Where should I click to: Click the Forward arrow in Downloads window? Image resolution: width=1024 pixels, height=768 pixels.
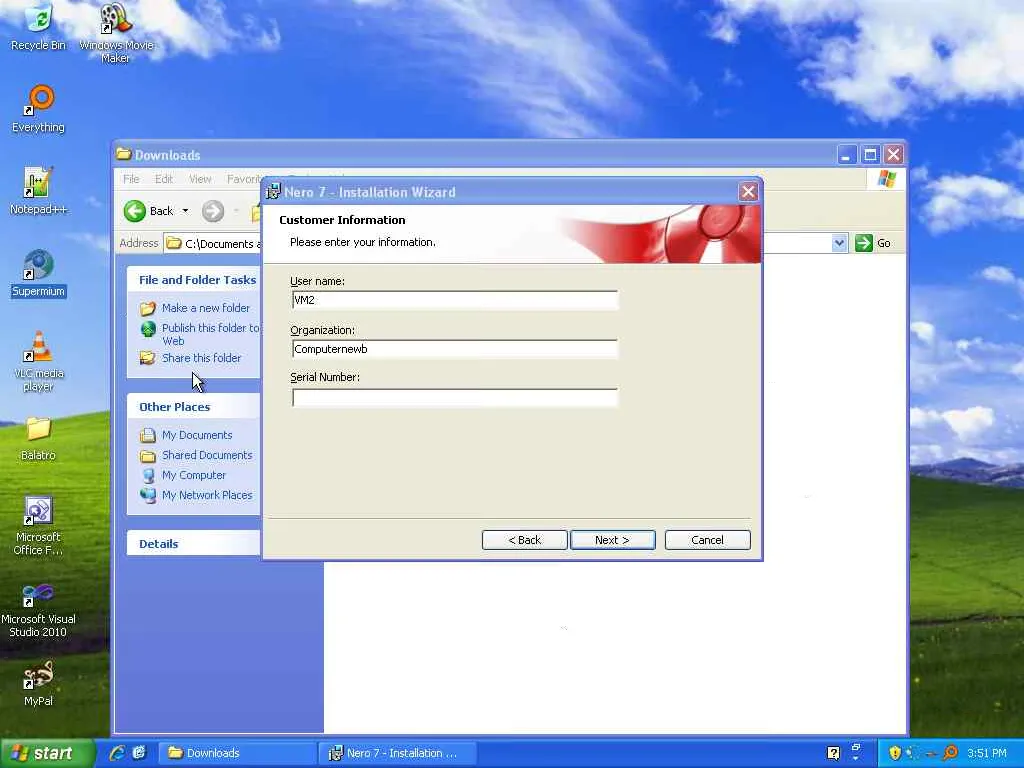213,211
